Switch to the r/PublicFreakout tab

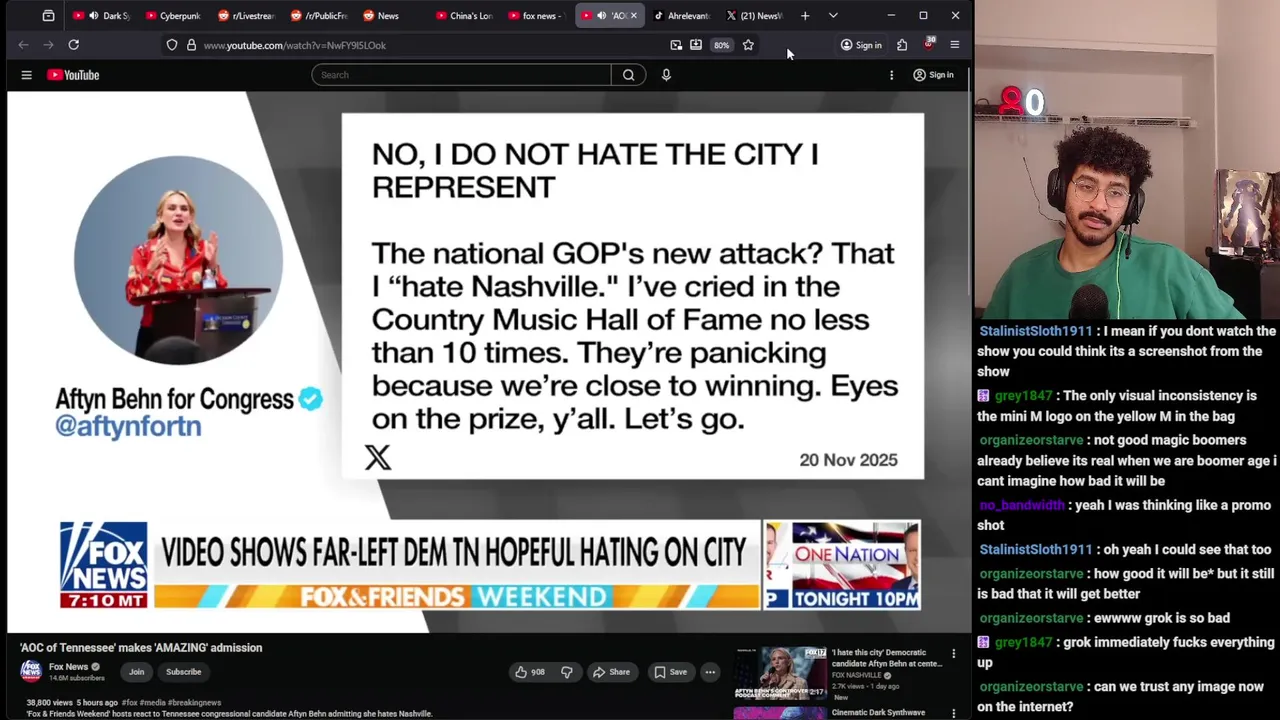click(319, 16)
